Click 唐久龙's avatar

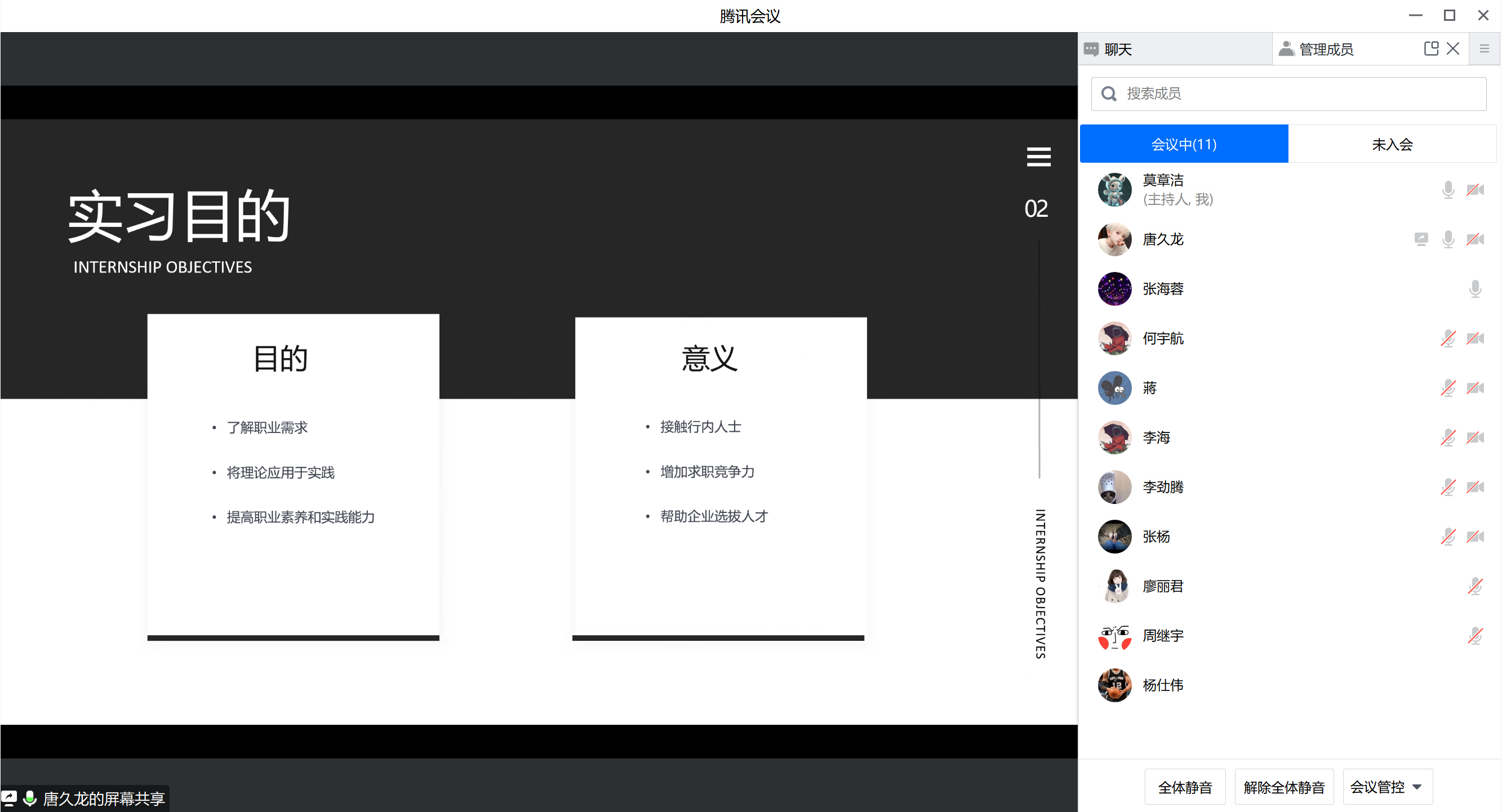tap(1114, 239)
